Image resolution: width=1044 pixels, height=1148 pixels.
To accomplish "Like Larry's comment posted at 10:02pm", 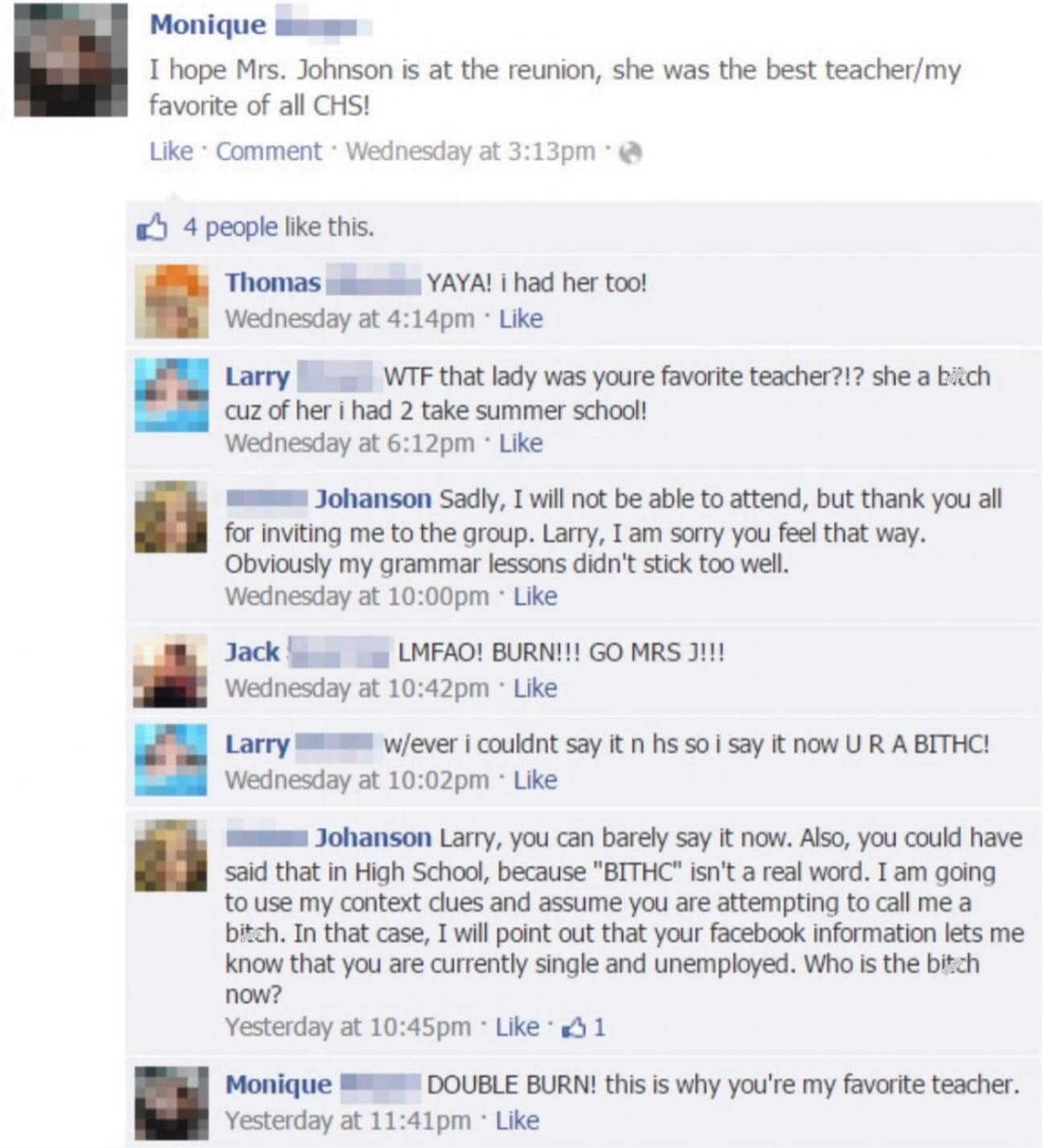I will (x=535, y=780).
